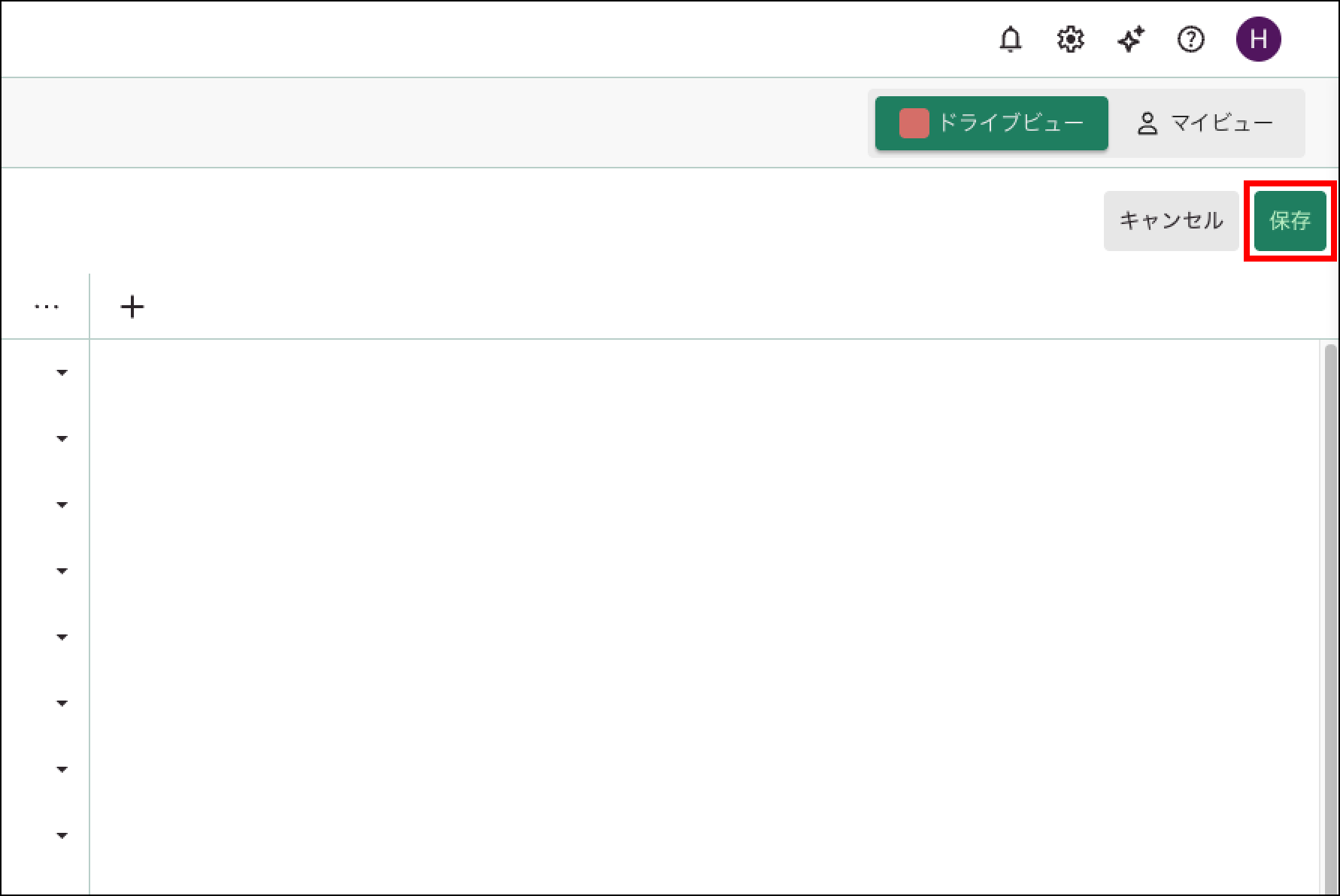
Task: Open the fifth row dropdown arrow
Action: (62, 637)
